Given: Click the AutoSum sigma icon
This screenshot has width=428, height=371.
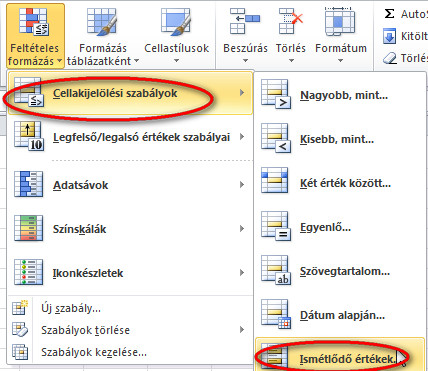Looking at the screenshot, I should [389, 14].
